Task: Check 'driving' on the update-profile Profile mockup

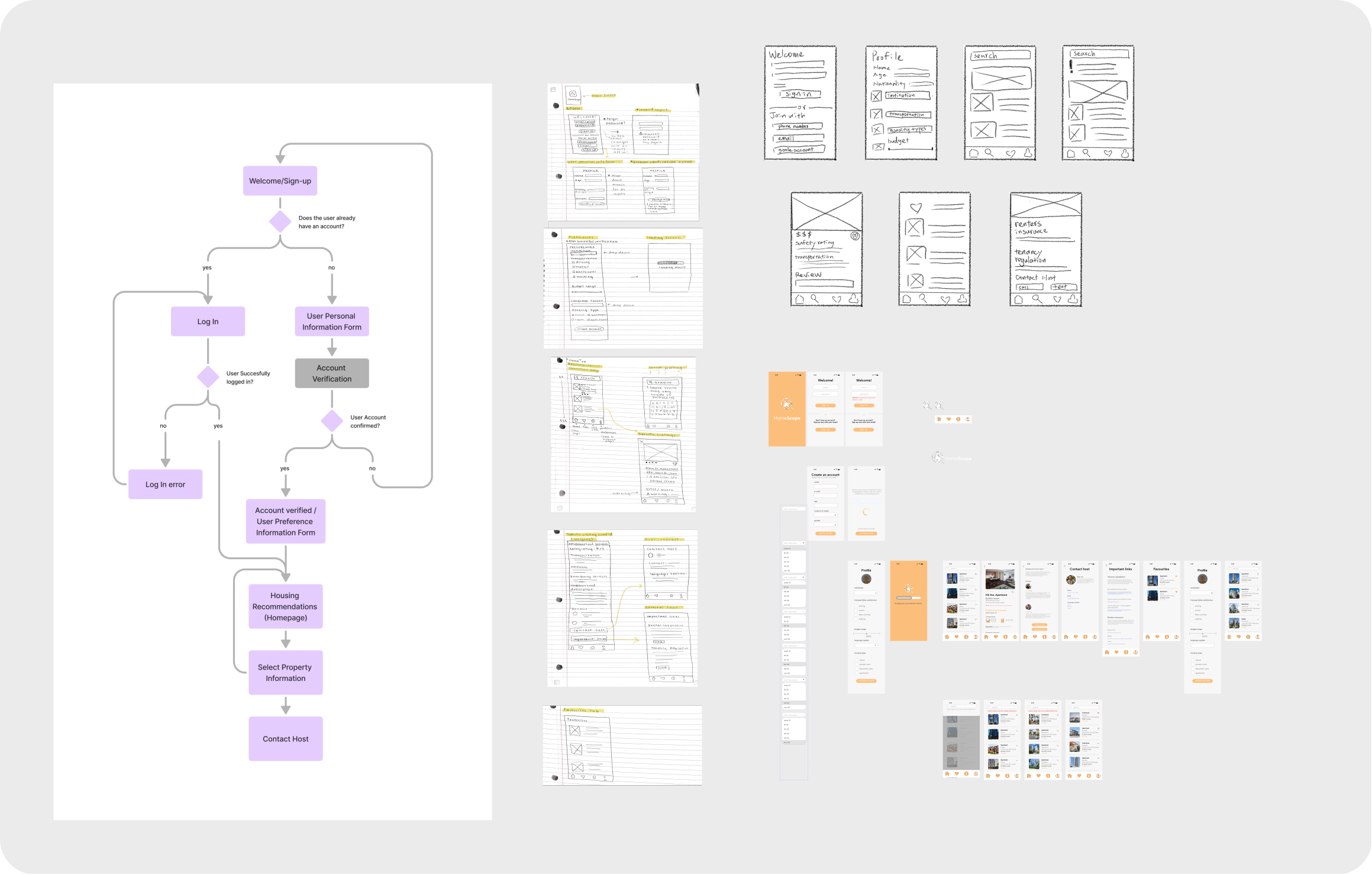Action: point(1192,606)
